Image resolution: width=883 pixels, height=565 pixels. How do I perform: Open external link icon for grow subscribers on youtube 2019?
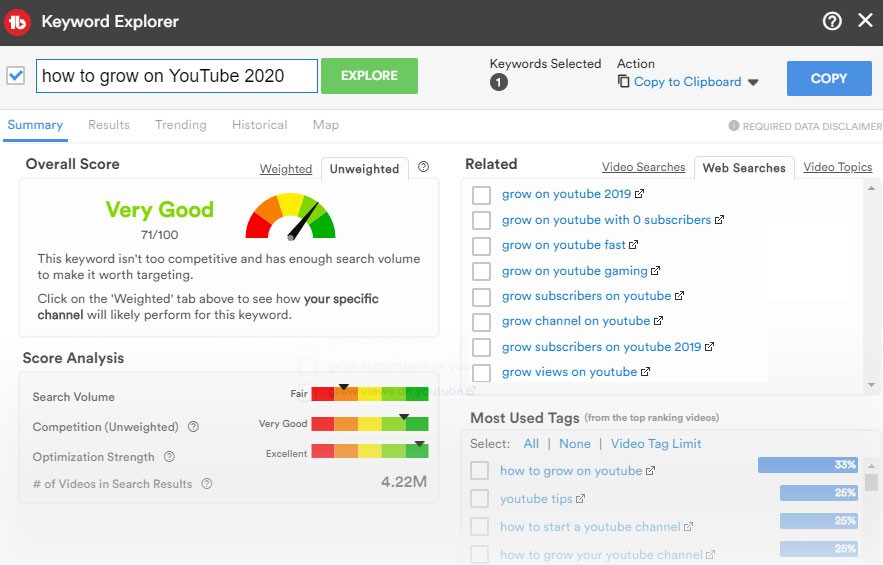[x=710, y=347]
